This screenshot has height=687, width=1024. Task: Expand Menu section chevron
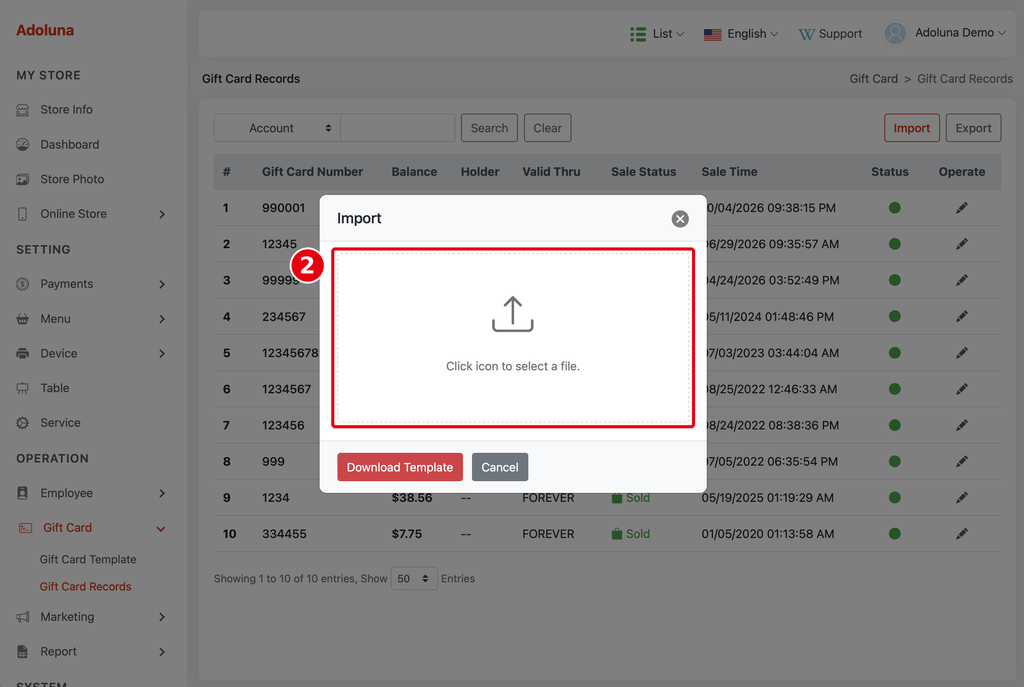point(162,319)
